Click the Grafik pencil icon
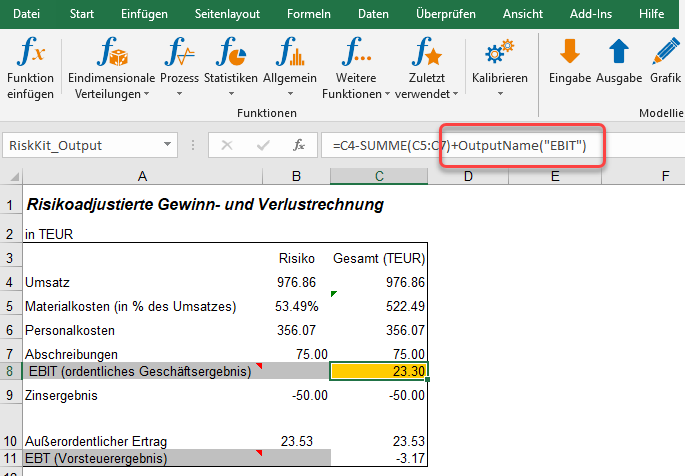This screenshot has height=476, width=685. [x=666, y=52]
